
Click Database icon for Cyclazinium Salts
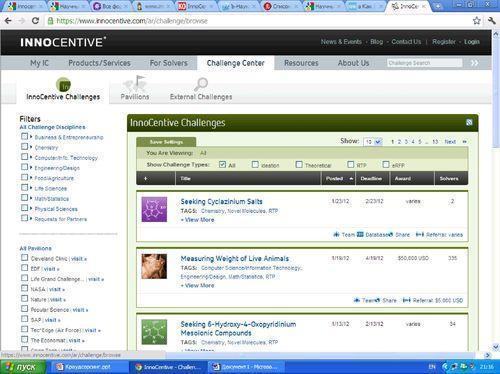point(360,234)
